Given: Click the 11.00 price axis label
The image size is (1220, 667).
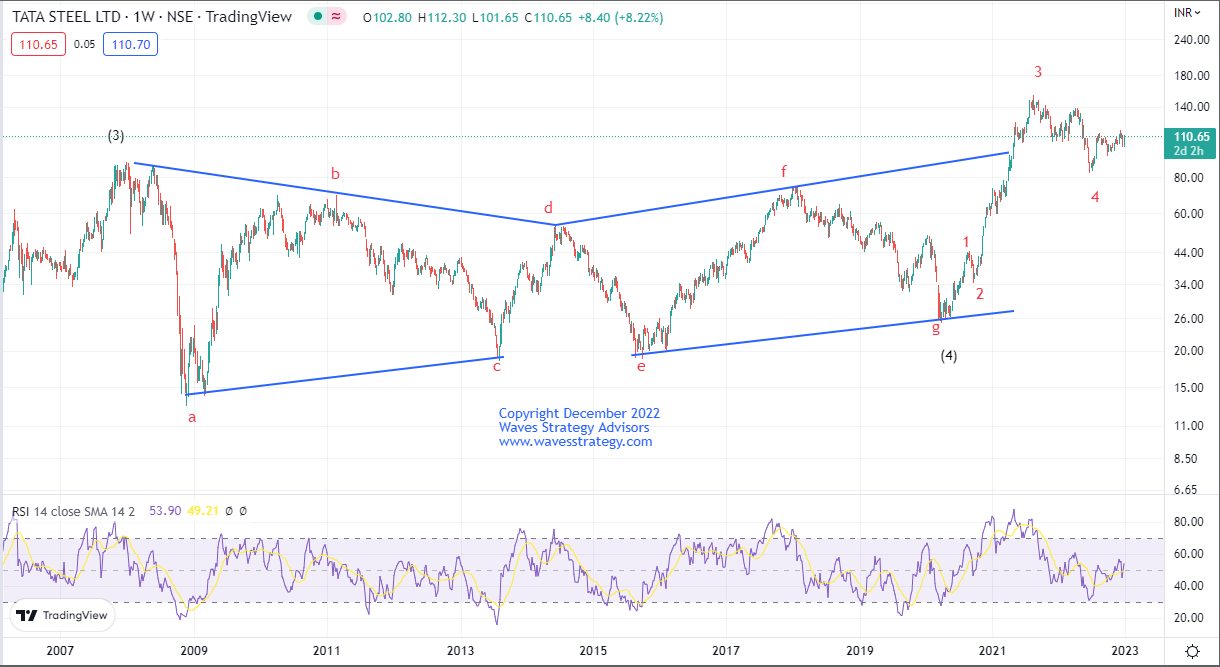Looking at the screenshot, I should (1187, 426).
